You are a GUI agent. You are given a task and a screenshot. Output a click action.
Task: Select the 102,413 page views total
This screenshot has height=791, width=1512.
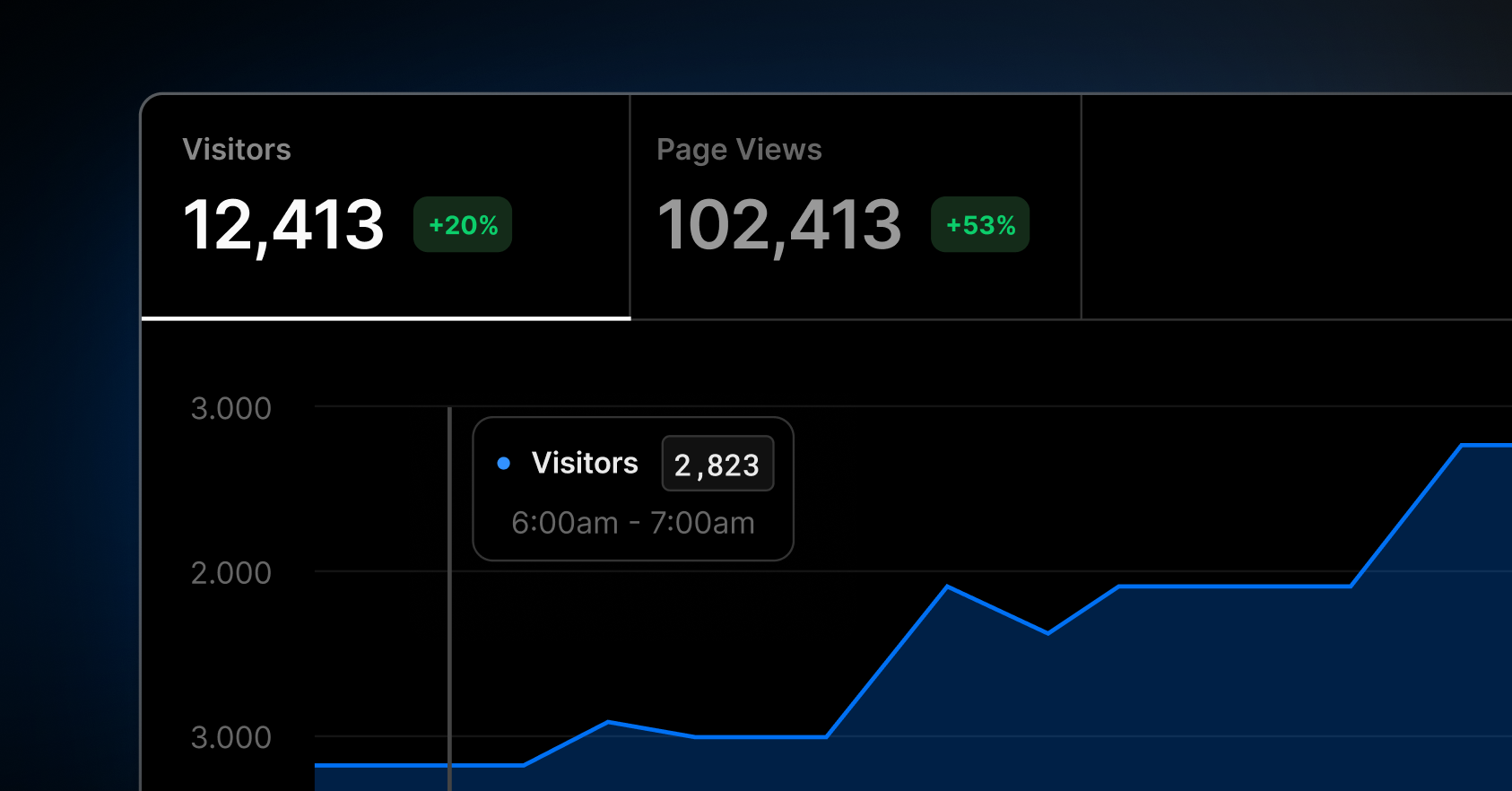779,225
